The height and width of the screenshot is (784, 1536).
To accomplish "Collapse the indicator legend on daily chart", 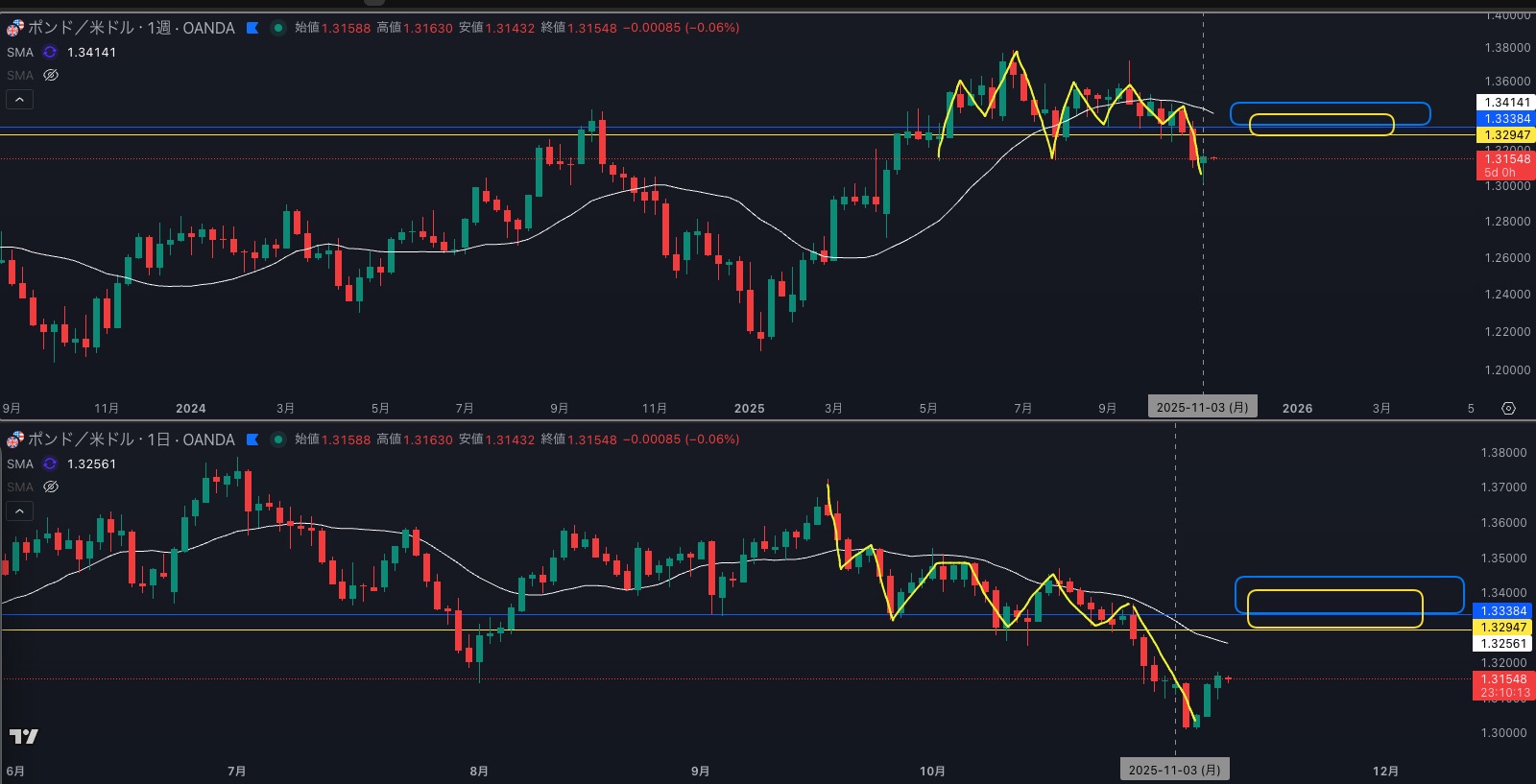I will click(19, 511).
